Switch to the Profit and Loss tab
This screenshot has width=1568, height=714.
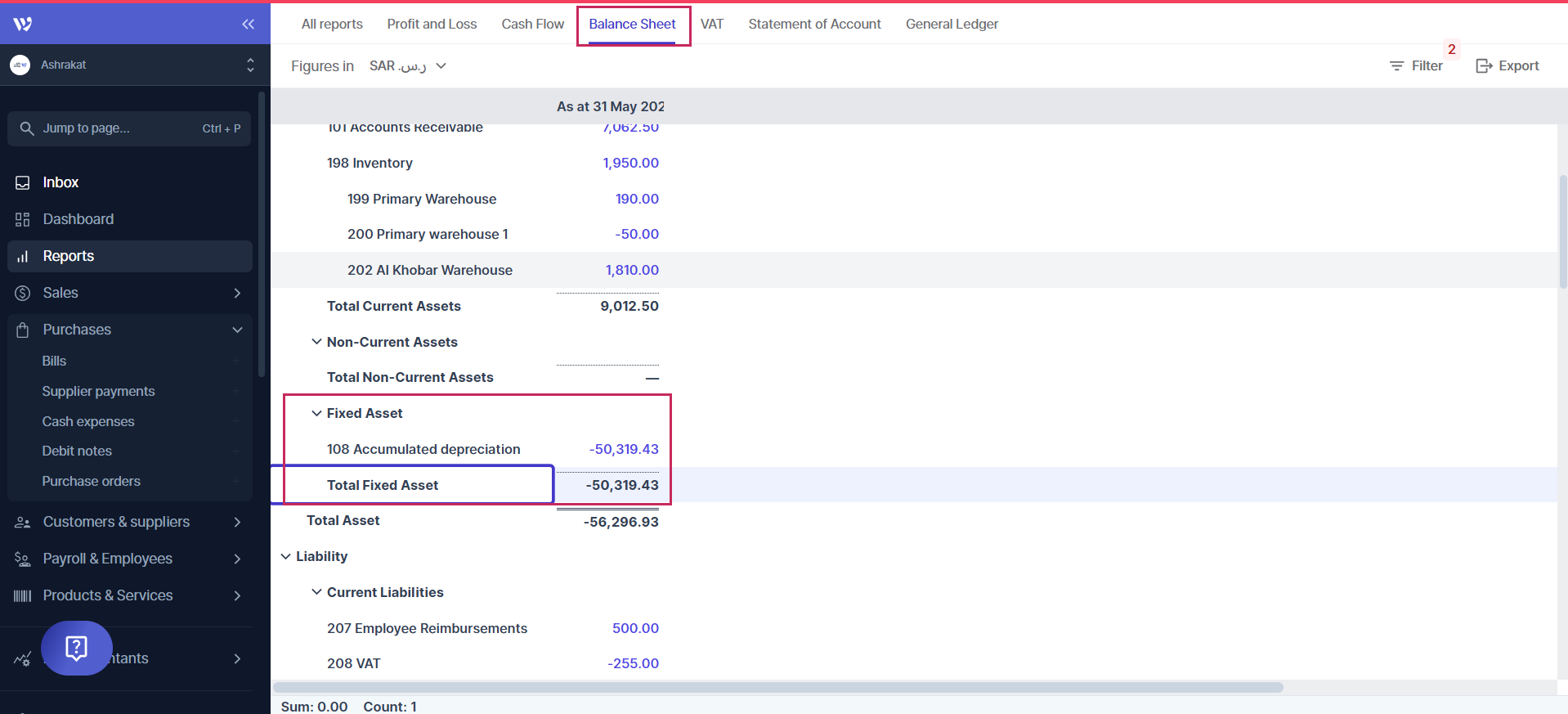432,25
